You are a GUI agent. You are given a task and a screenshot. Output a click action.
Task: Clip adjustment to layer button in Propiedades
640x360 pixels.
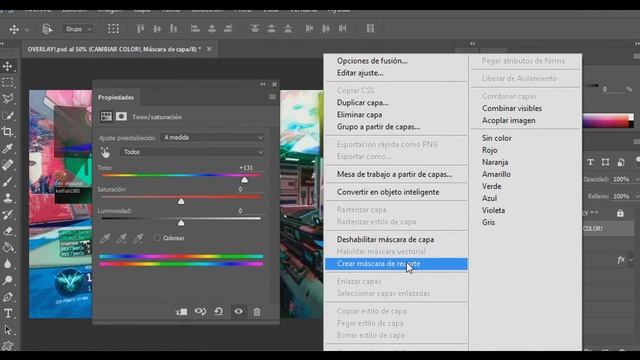(x=182, y=312)
